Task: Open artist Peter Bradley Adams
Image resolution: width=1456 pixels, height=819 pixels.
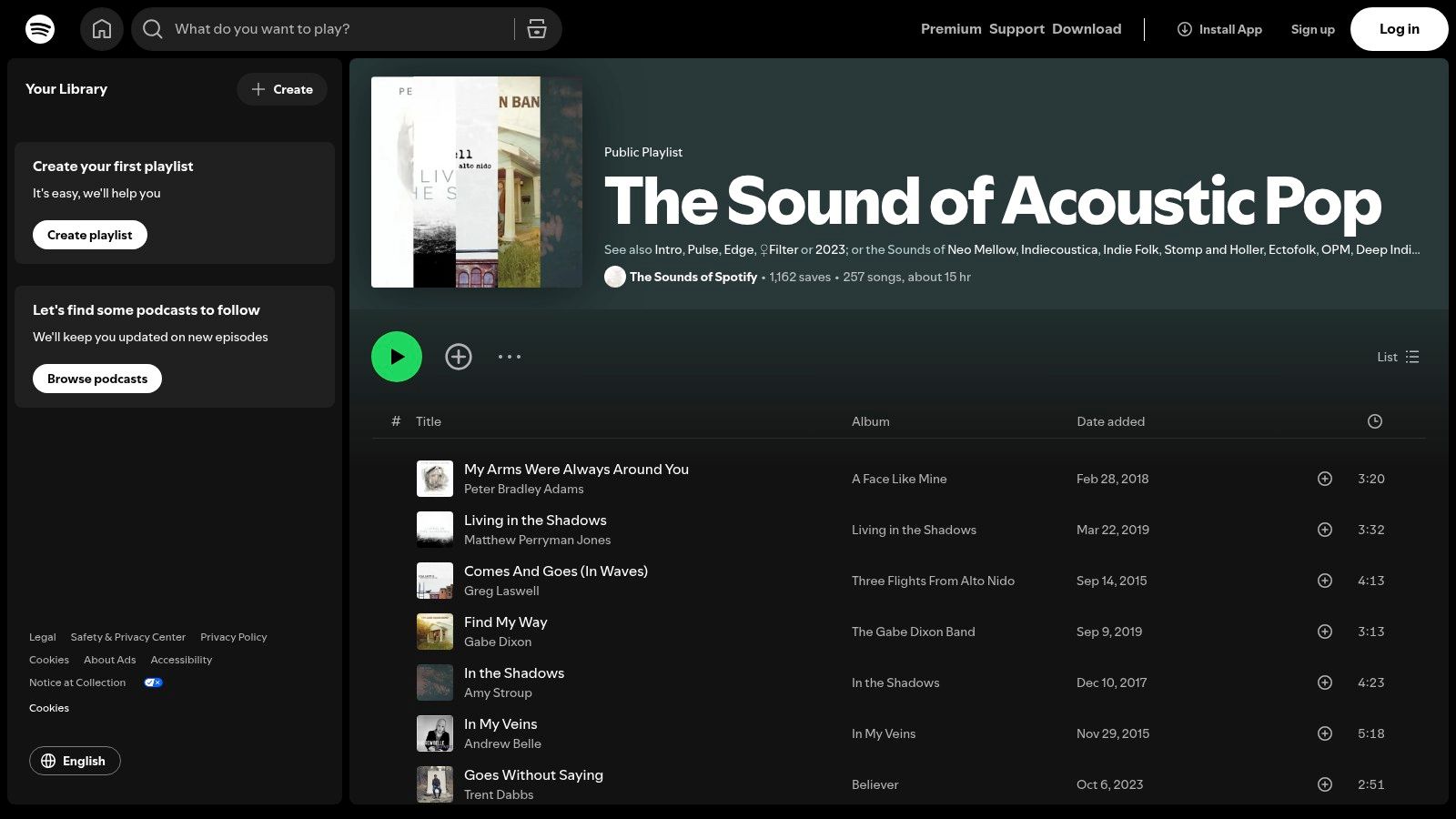Action: pos(524,489)
